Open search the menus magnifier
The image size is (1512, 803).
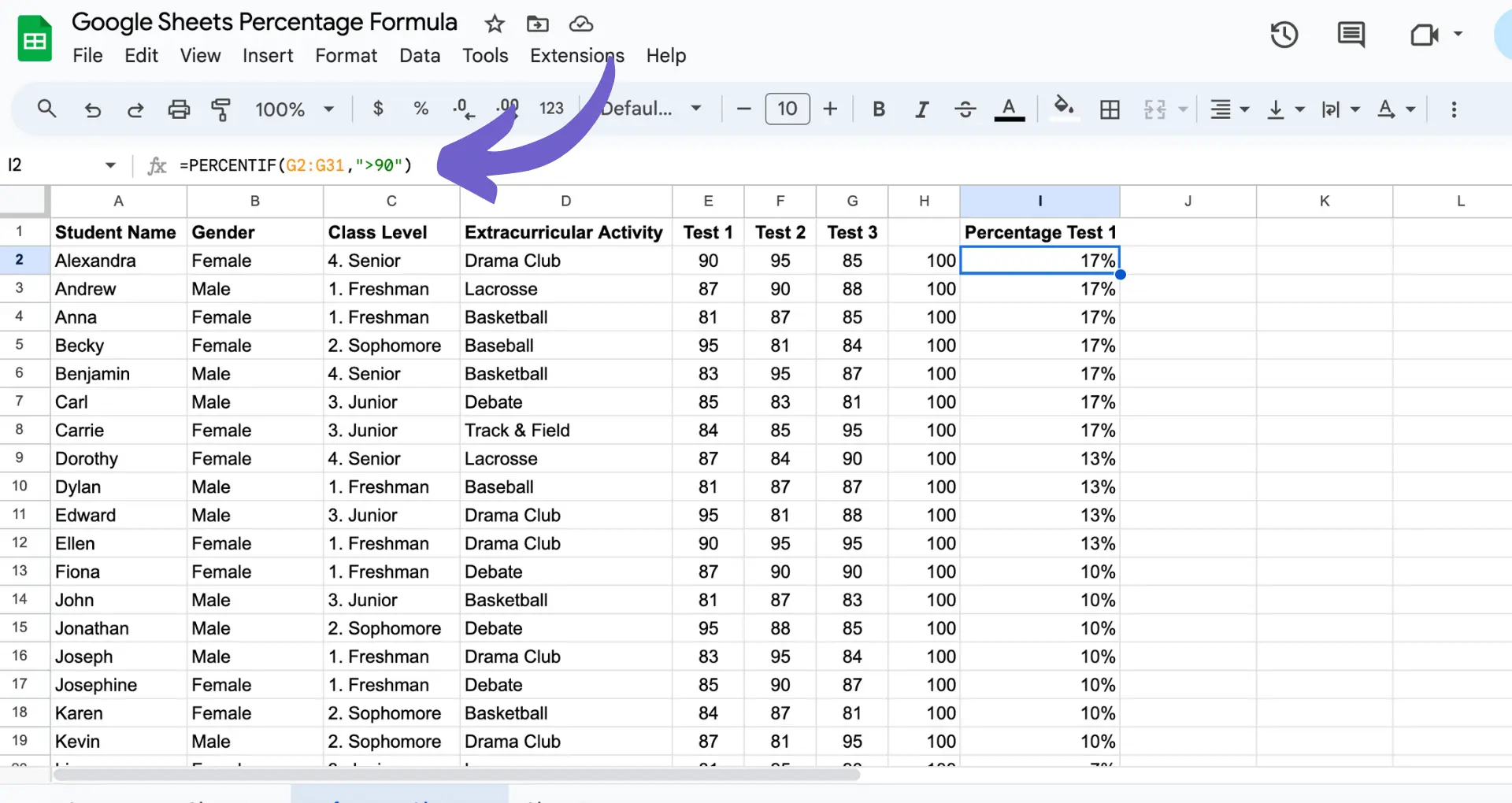47,109
